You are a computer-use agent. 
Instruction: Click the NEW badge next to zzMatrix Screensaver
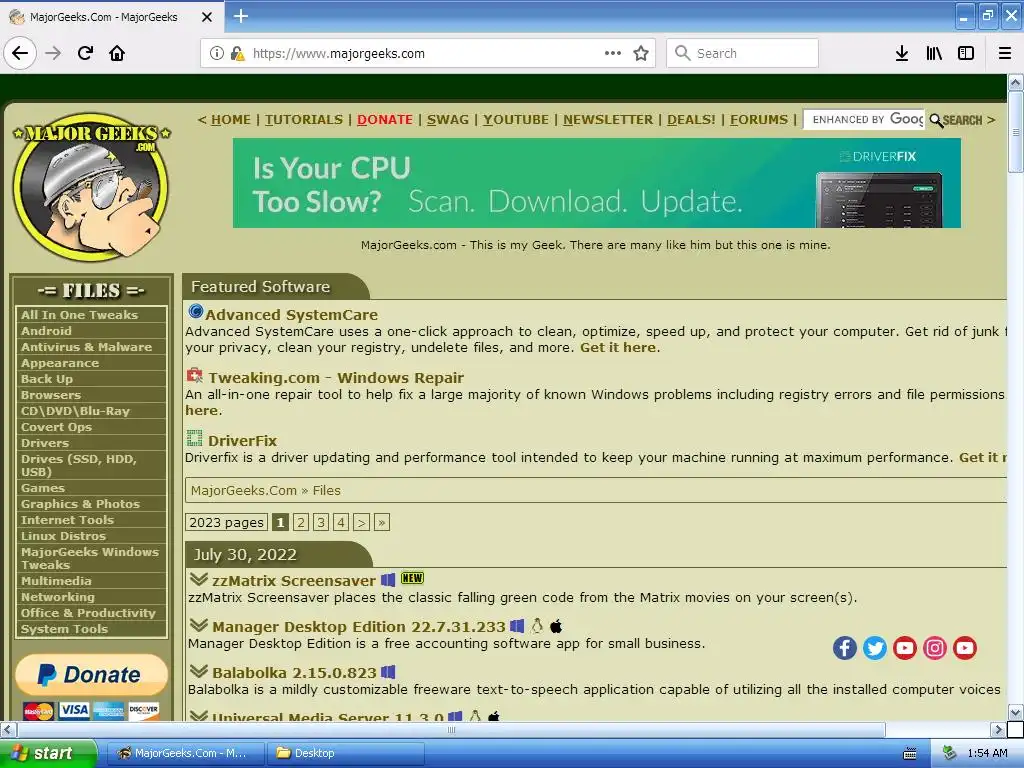pyautogui.click(x=412, y=578)
